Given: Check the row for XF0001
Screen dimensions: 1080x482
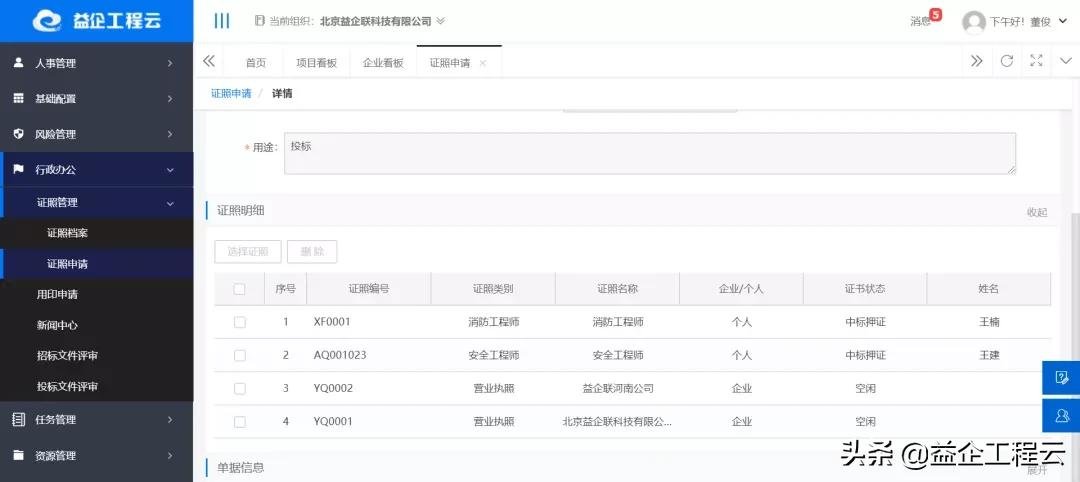Looking at the screenshot, I should click(x=239, y=322).
